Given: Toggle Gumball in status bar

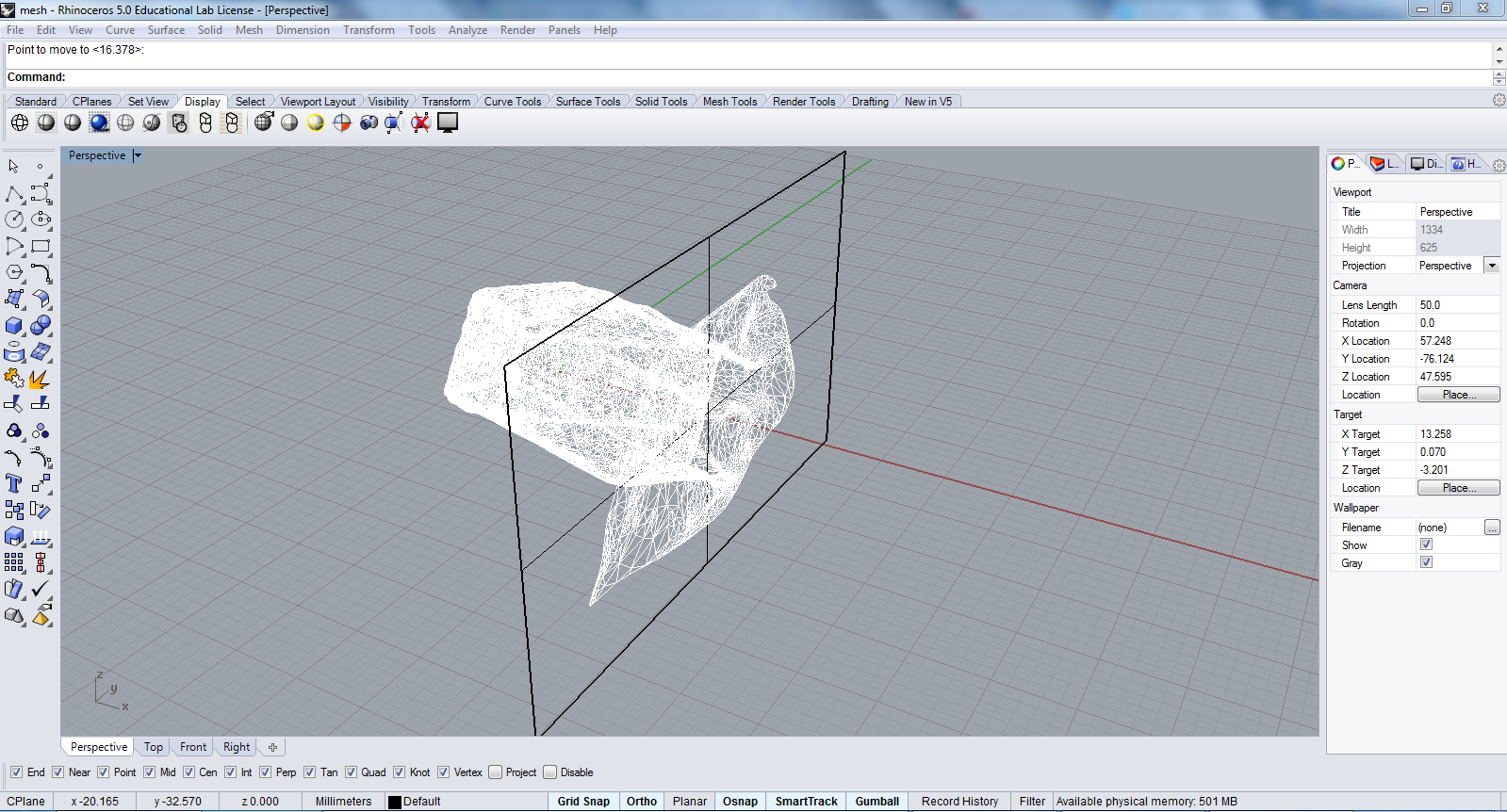Looking at the screenshot, I should [877, 802].
